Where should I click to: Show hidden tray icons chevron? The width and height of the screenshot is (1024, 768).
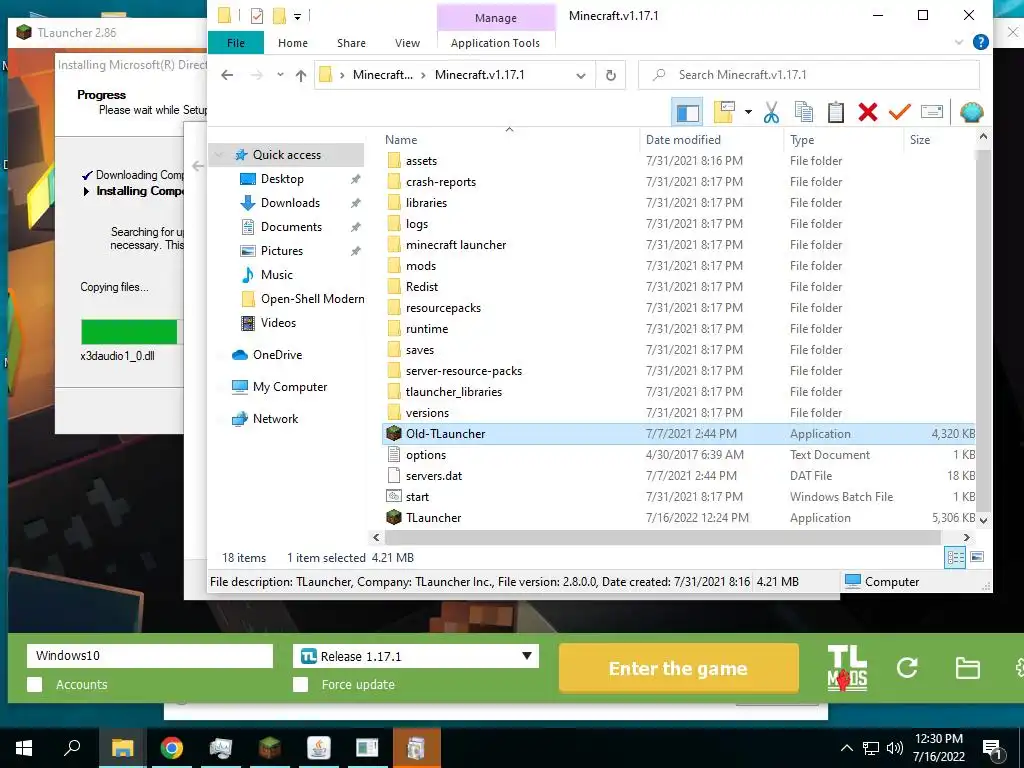pos(846,748)
